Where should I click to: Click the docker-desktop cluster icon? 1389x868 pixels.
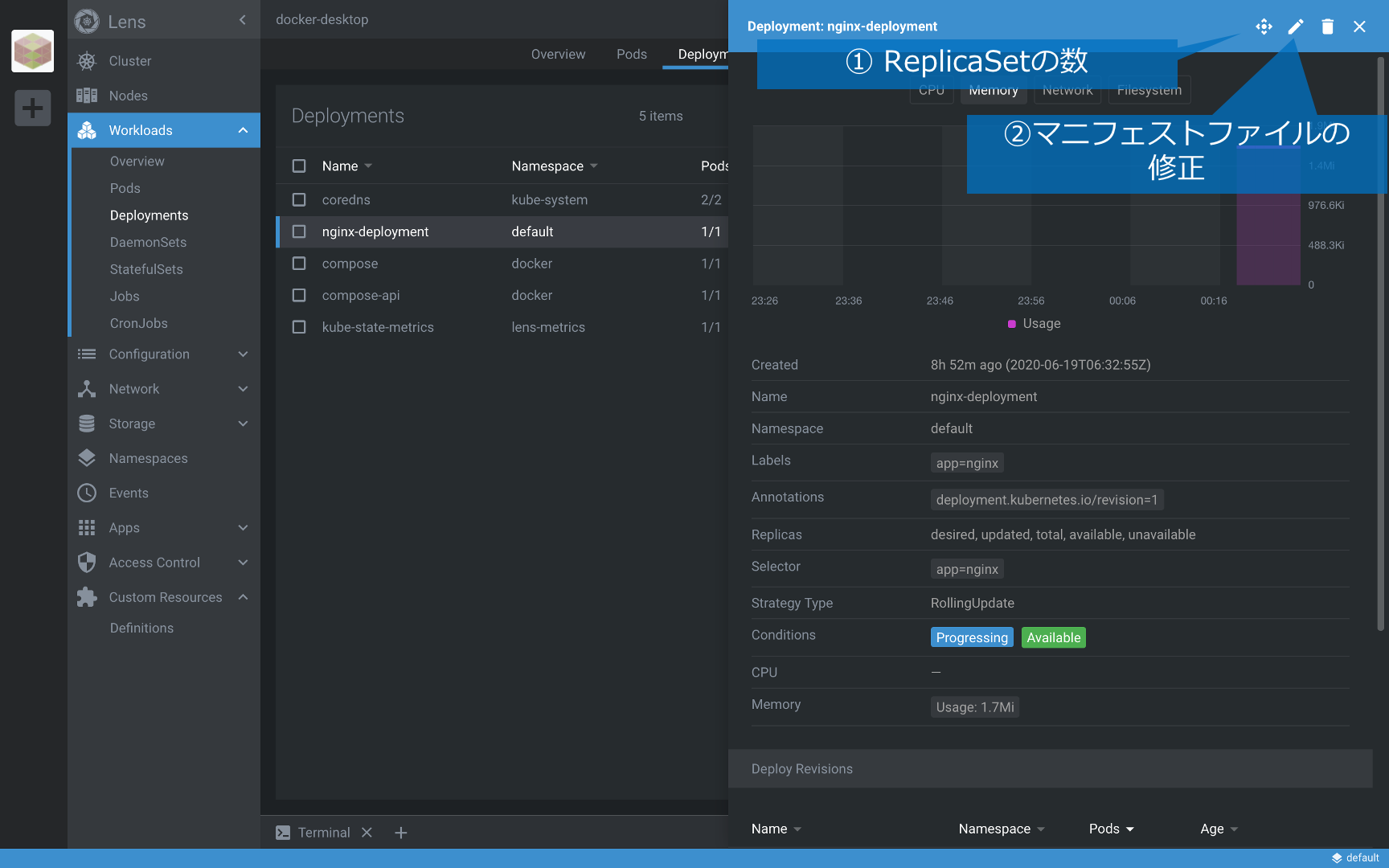point(33,51)
